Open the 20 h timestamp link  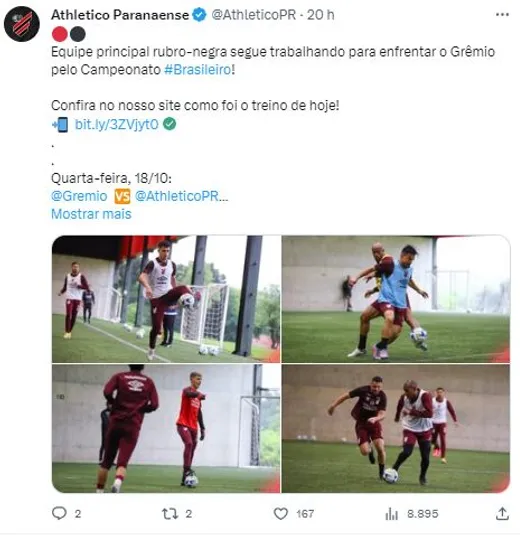point(320,15)
